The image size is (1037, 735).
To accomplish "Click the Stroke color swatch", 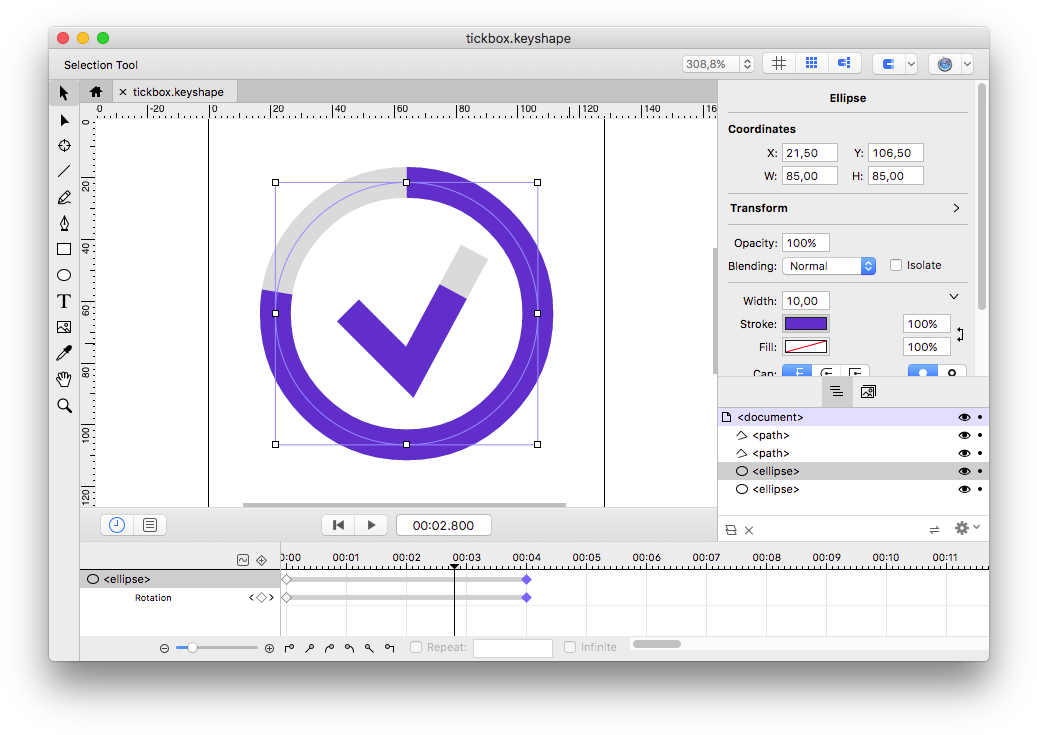I will click(805, 323).
